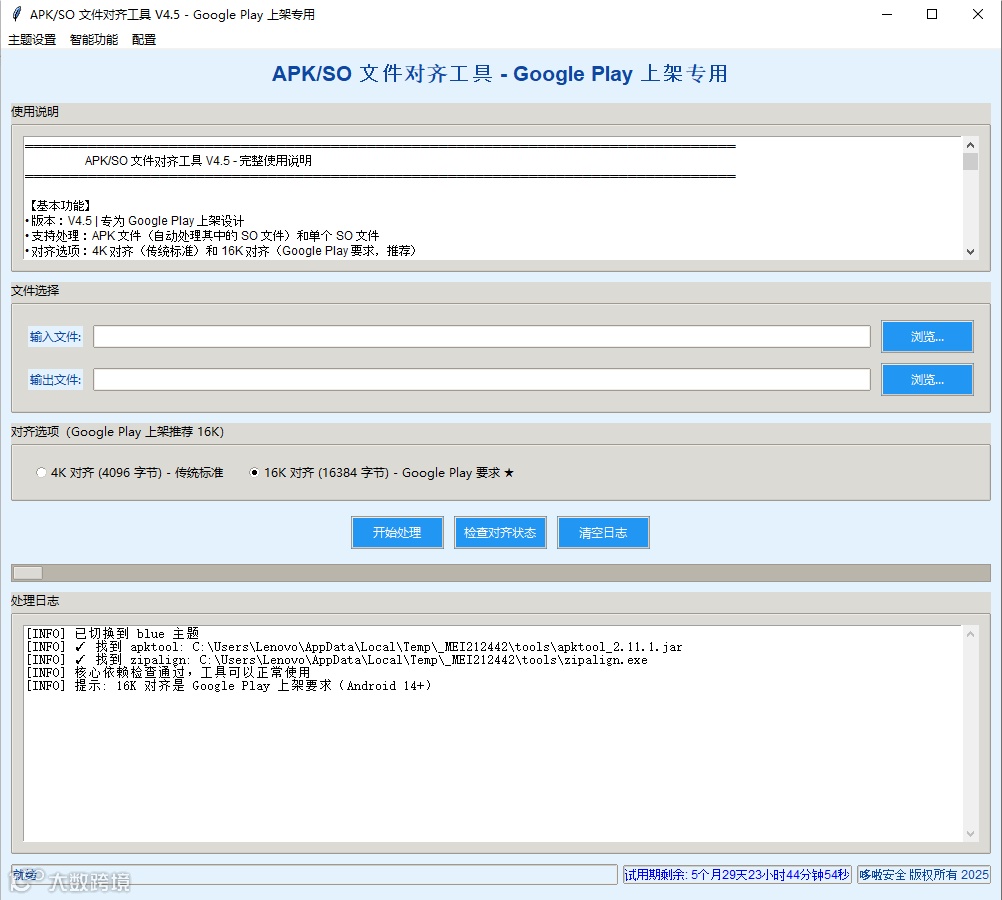The width and height of the screenshot is (1002, 900).
Task: Click the main title APK/SO 文件对齐工具 heading
Action: coord(500,74)
